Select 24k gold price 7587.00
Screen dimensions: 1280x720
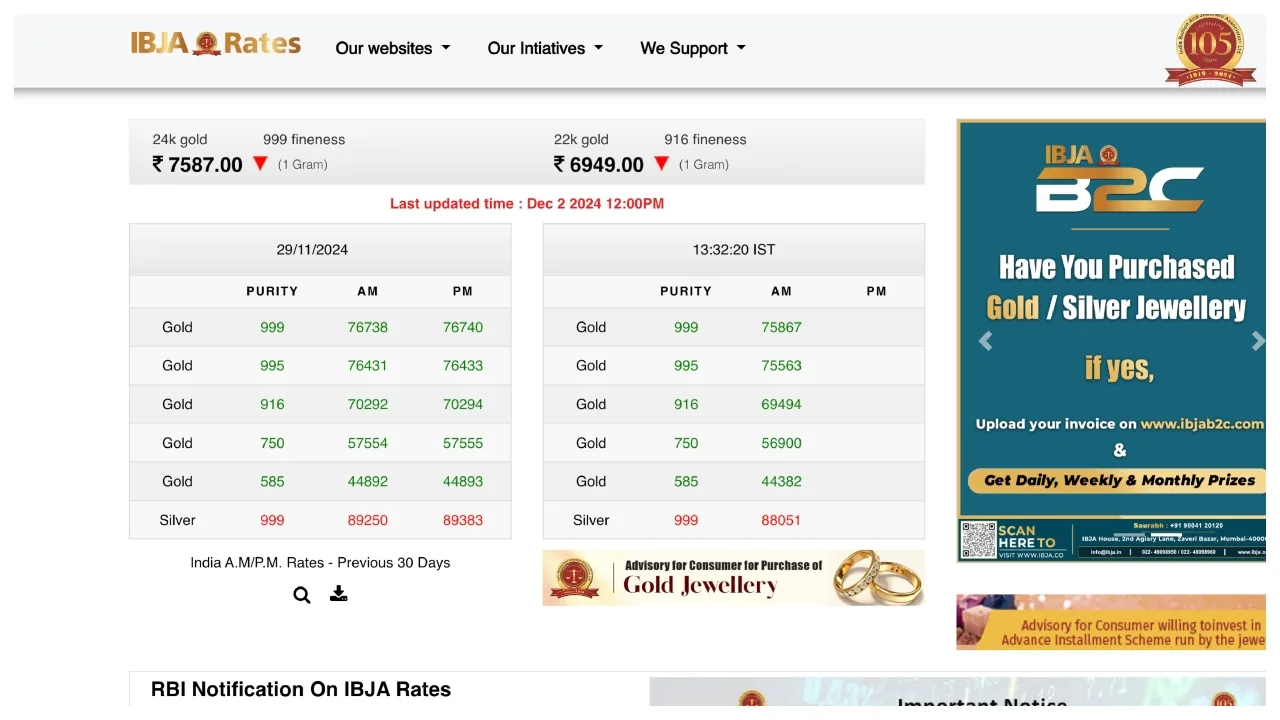click(197, 165)
